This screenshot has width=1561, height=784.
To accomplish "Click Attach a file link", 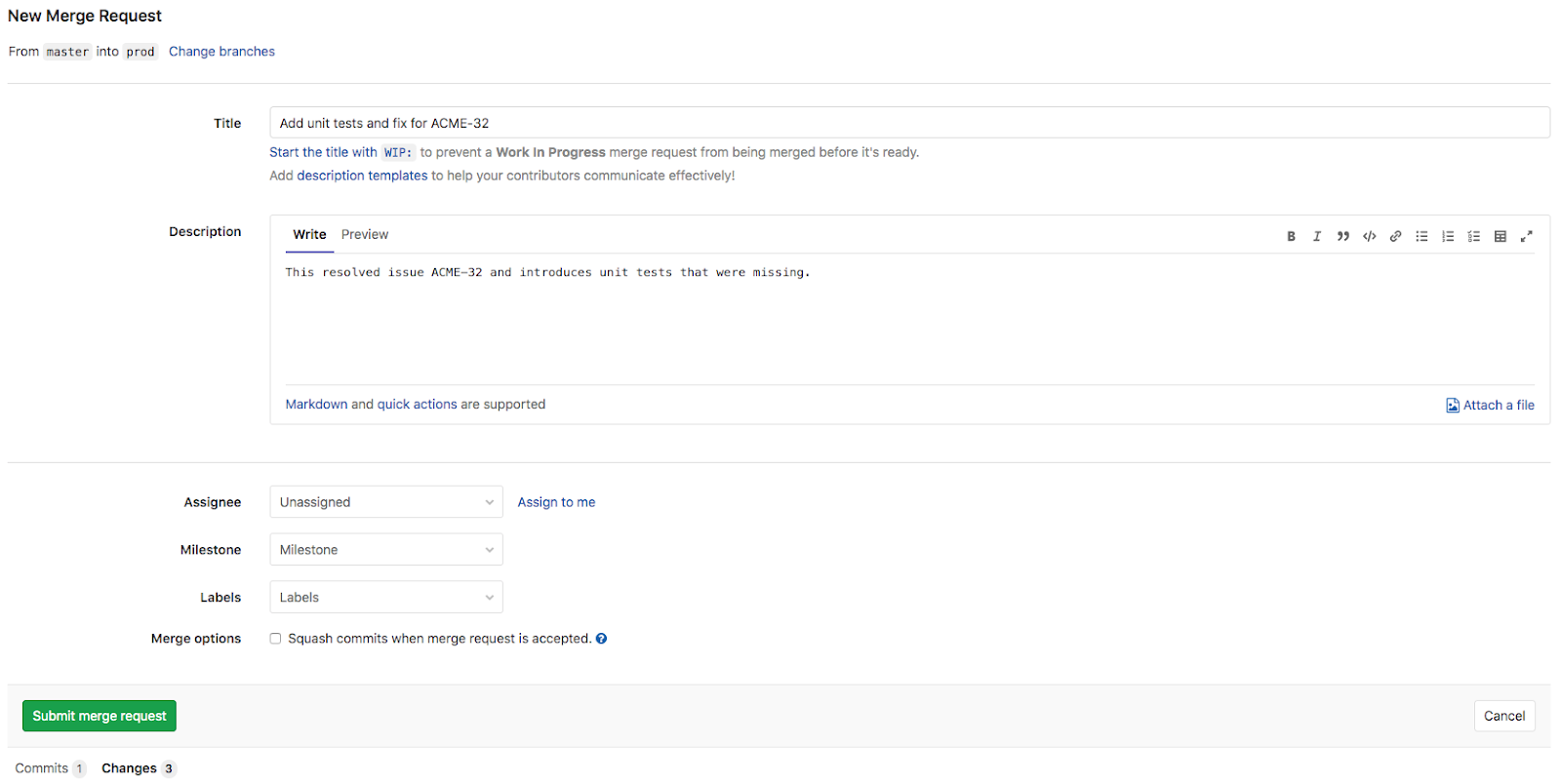I will click(x=1490, y=406).
